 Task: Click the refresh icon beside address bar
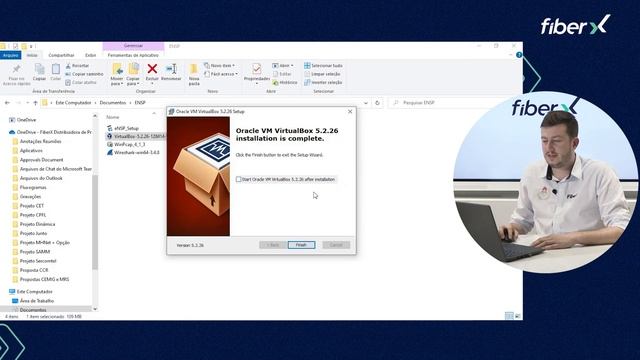378,103
